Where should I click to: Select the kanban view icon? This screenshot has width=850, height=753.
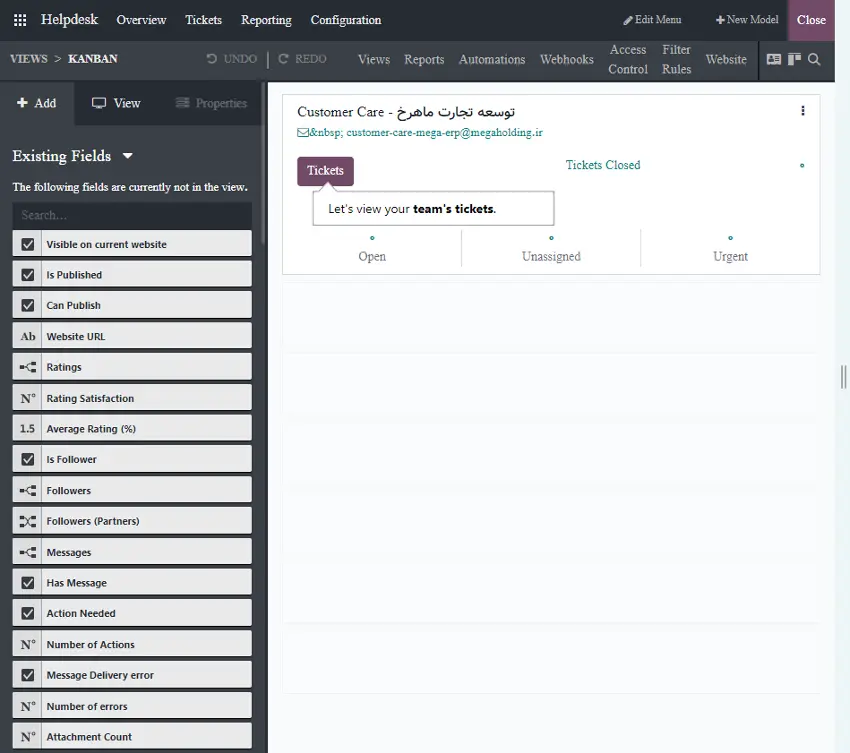pyautogui.click(x=795, y=60)
